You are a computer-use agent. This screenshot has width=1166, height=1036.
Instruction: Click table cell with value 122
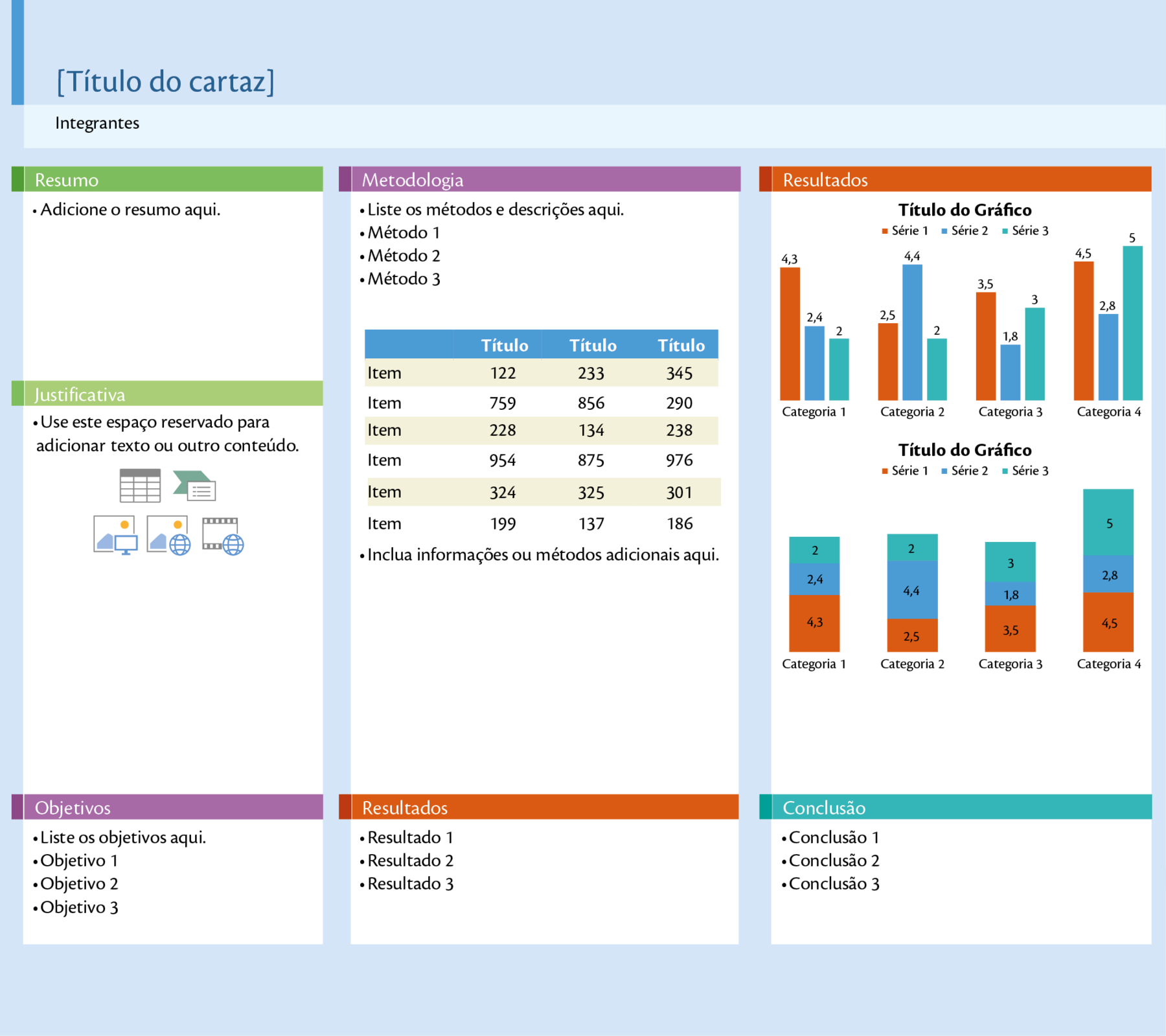(503, 374)
